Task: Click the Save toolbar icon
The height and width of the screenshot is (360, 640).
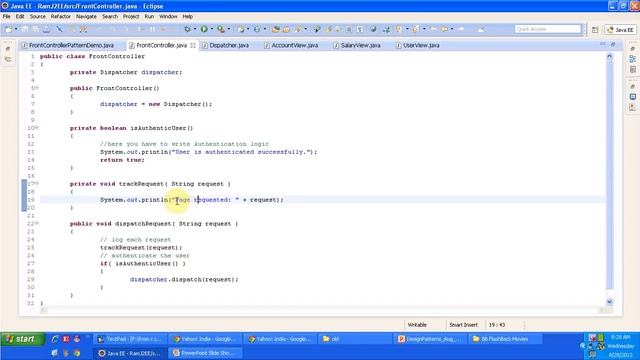Action: click(25, 29)
